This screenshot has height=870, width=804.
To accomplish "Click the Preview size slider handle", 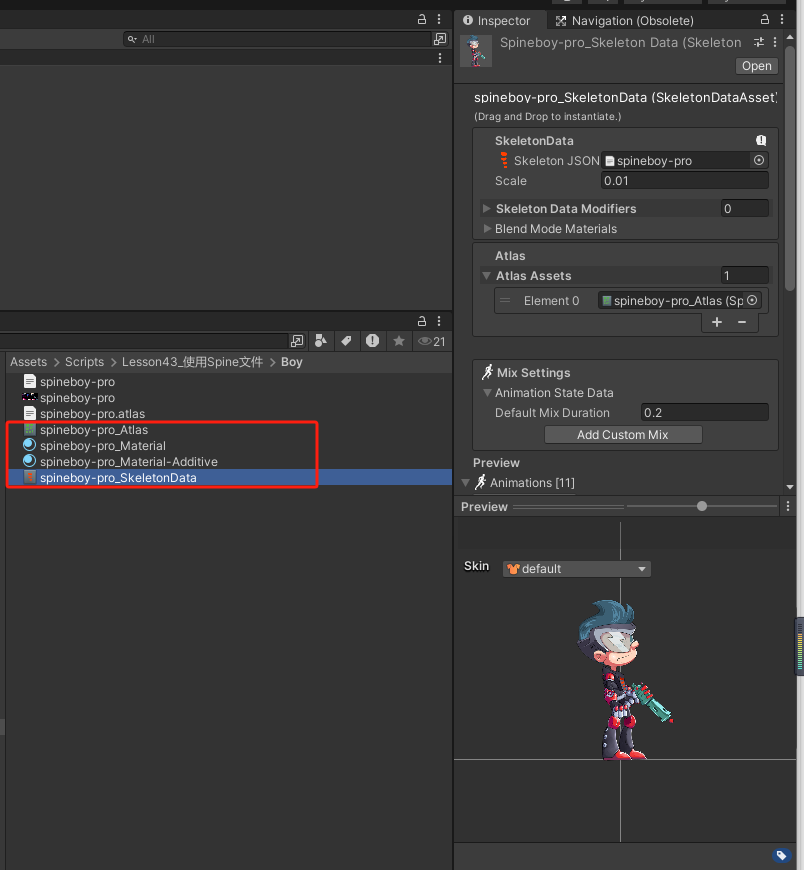I will click(x=702, y=506).
